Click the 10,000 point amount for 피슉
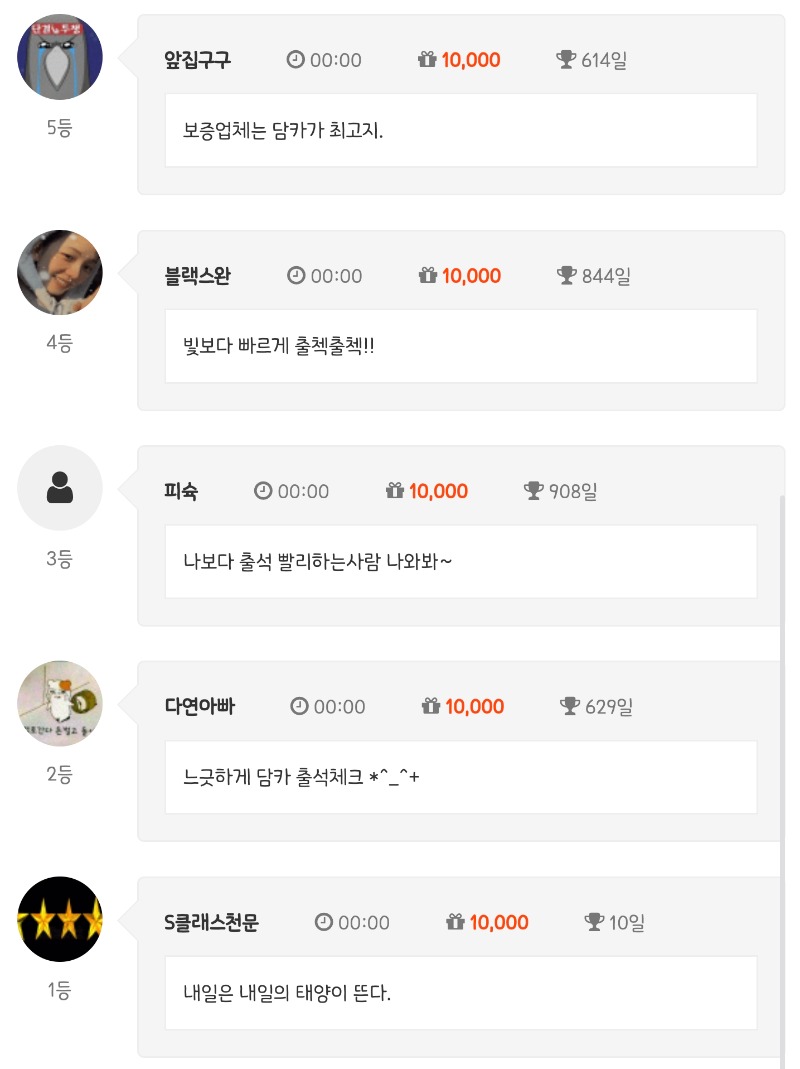 [x=438, y=491]
